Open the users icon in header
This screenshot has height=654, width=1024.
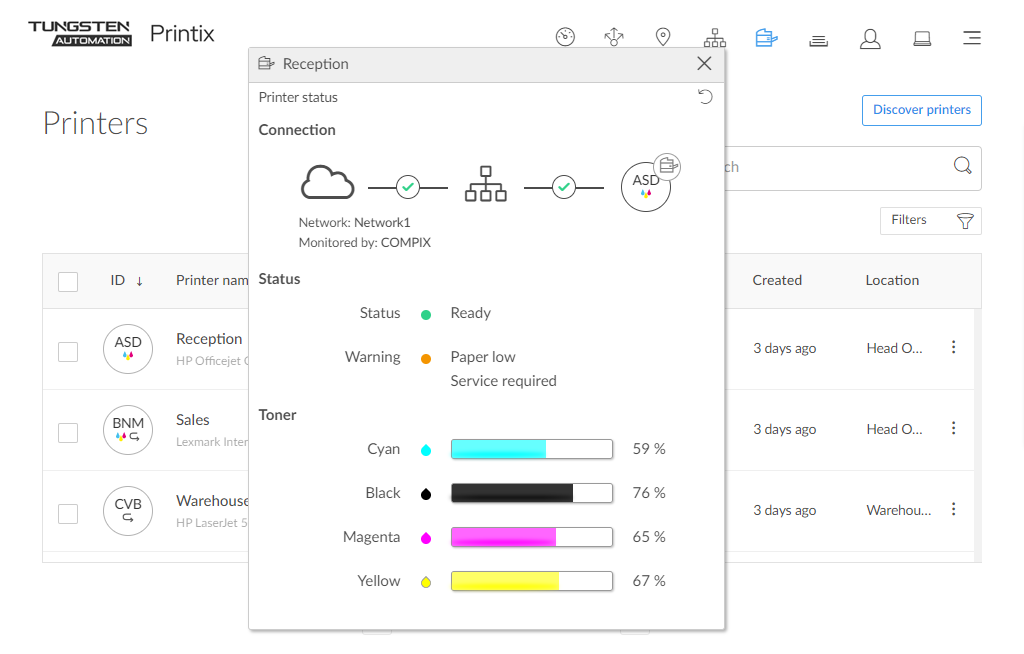pos(870,39)
